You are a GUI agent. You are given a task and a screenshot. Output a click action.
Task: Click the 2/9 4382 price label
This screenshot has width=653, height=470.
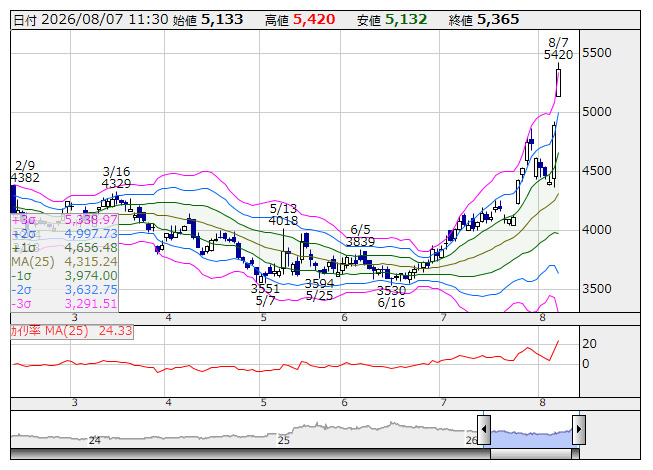point(25,172)
